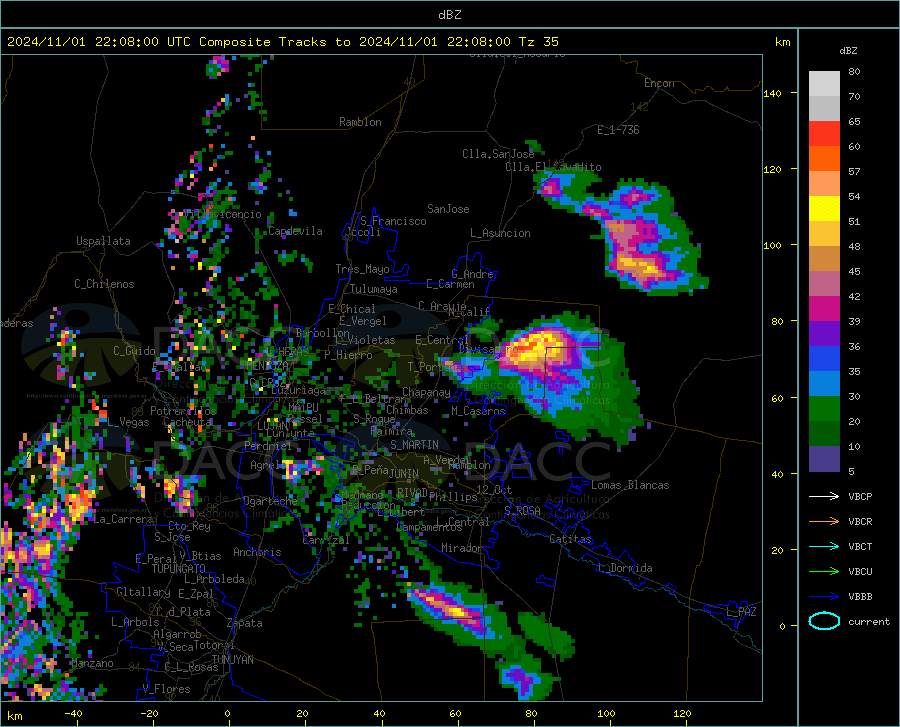Select the red swatch in dBZ legend
The image size is (900, 727).
[824, 134]
